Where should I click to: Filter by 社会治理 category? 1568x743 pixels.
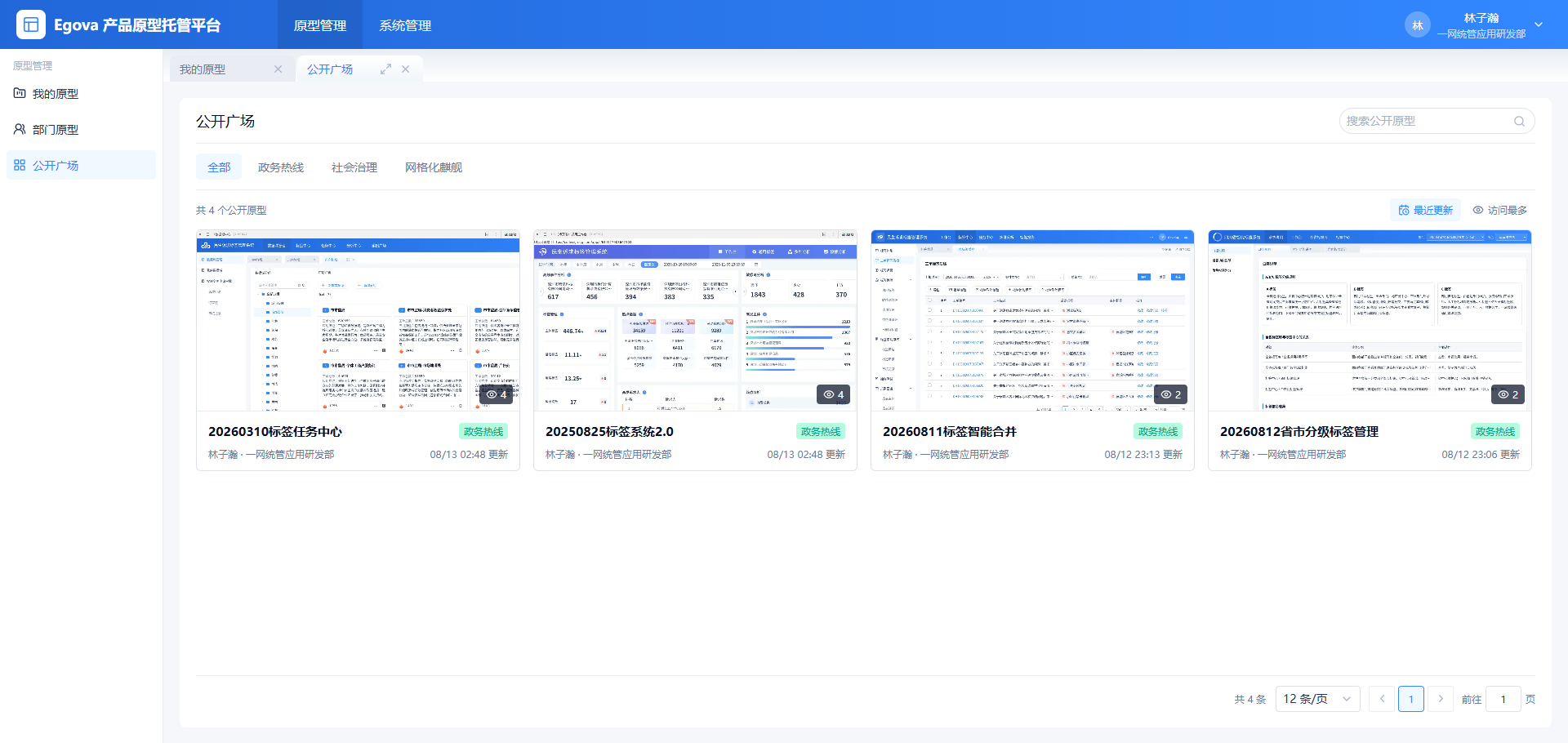click(354, 167)
